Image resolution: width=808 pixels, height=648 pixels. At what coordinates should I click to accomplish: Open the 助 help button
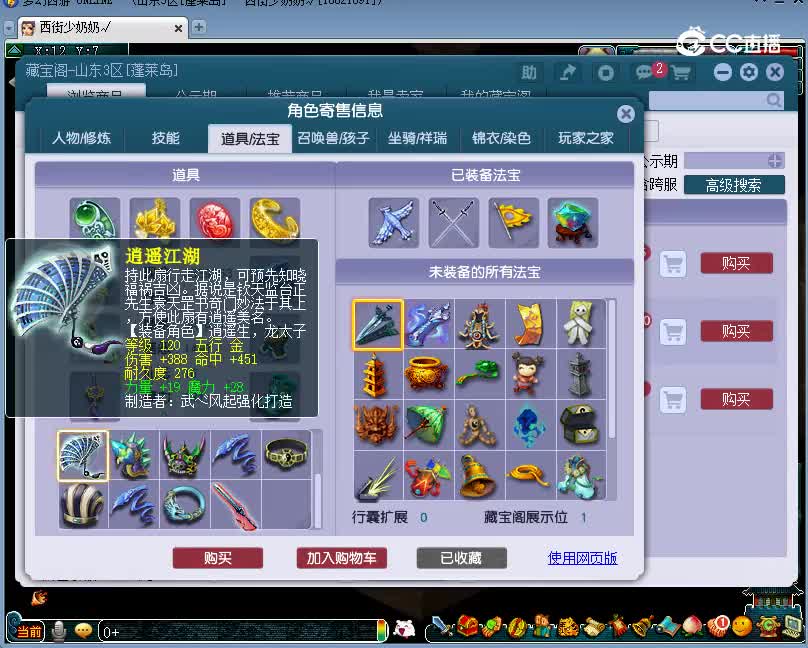(x=529, y=72)
